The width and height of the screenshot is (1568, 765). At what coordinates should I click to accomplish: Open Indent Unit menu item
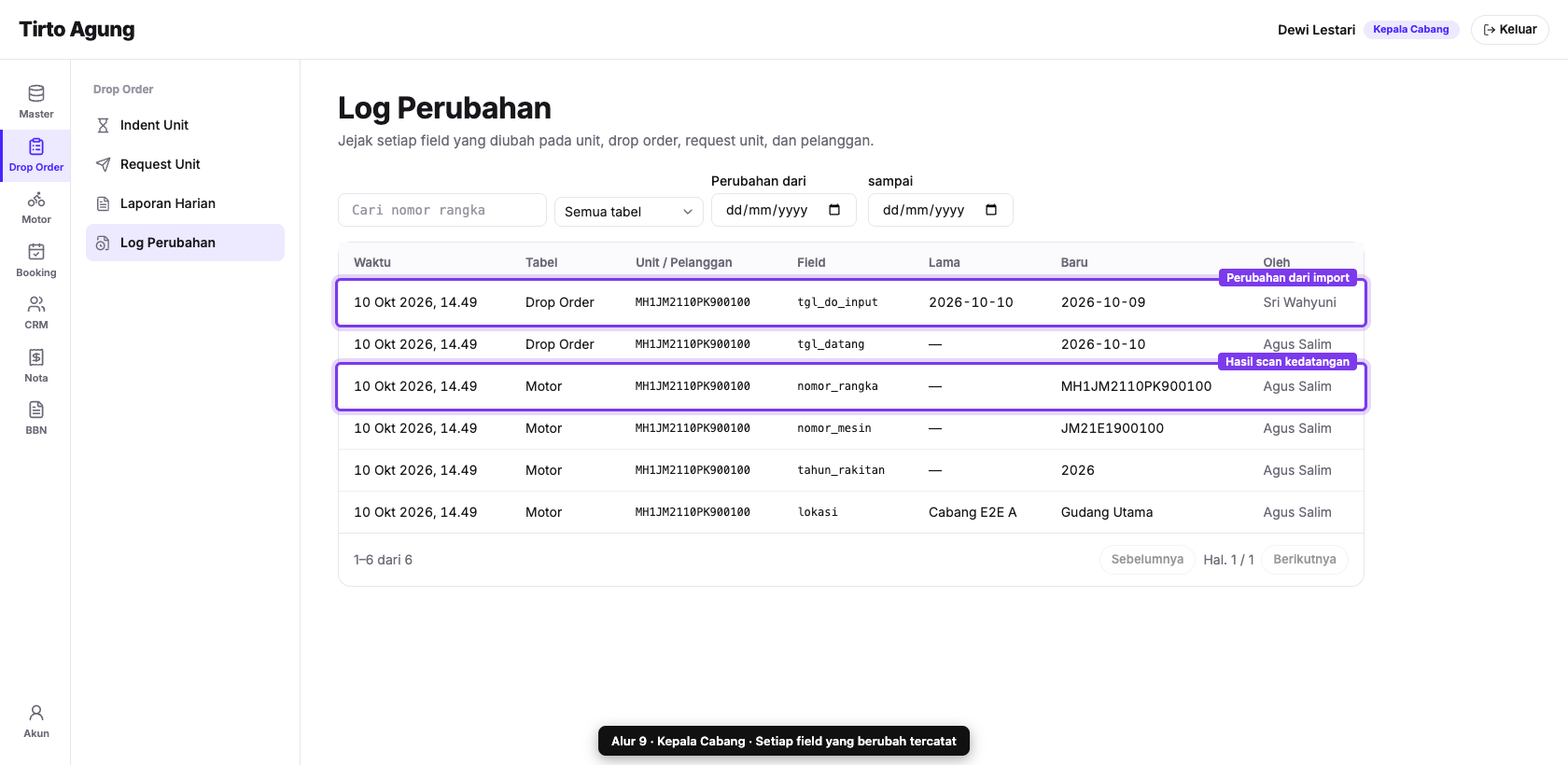pyautogui.click(x=185, y=125)
